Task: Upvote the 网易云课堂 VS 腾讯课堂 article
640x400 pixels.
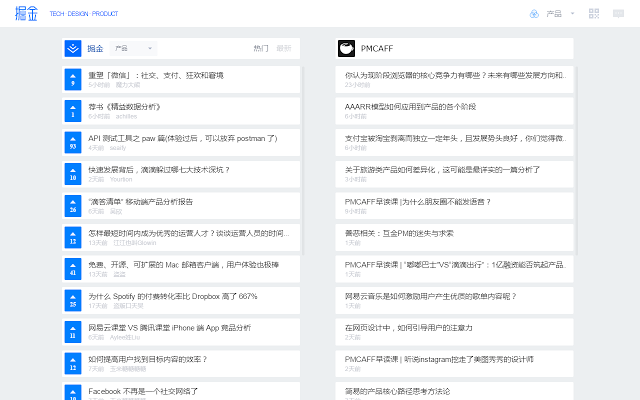Action: pyautogui.click(x=73, y=332)
